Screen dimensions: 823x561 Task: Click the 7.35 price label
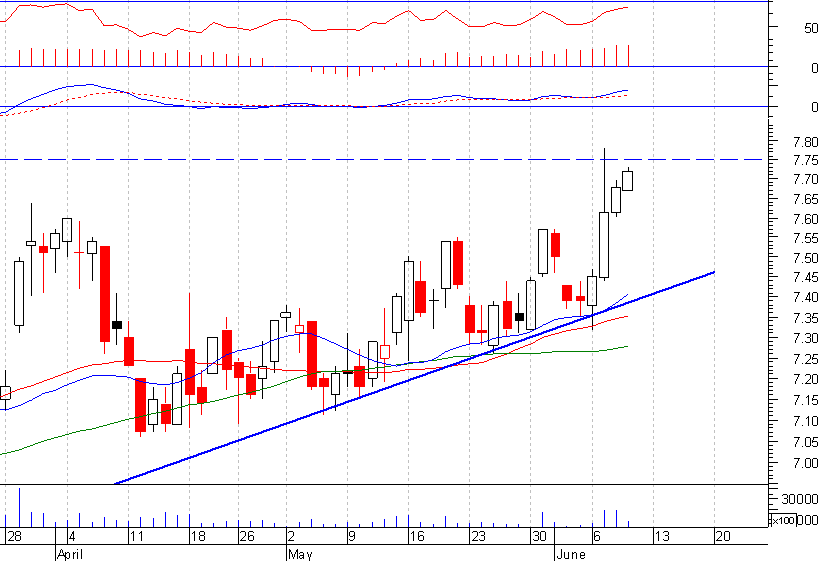[x=805, y=319]
